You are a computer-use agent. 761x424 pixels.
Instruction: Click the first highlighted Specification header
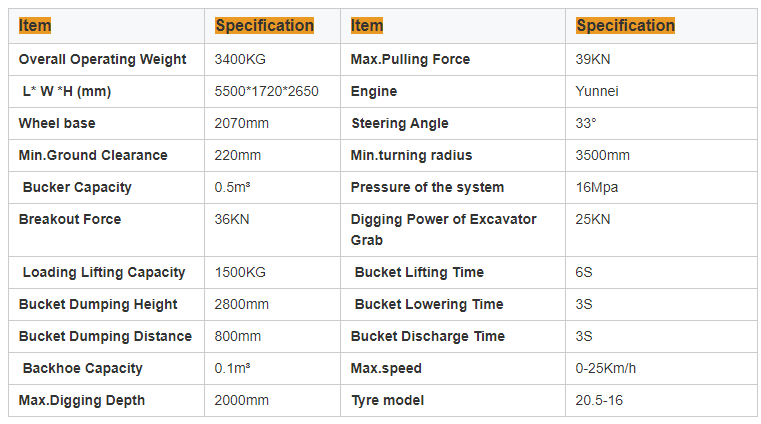(265, 26)
